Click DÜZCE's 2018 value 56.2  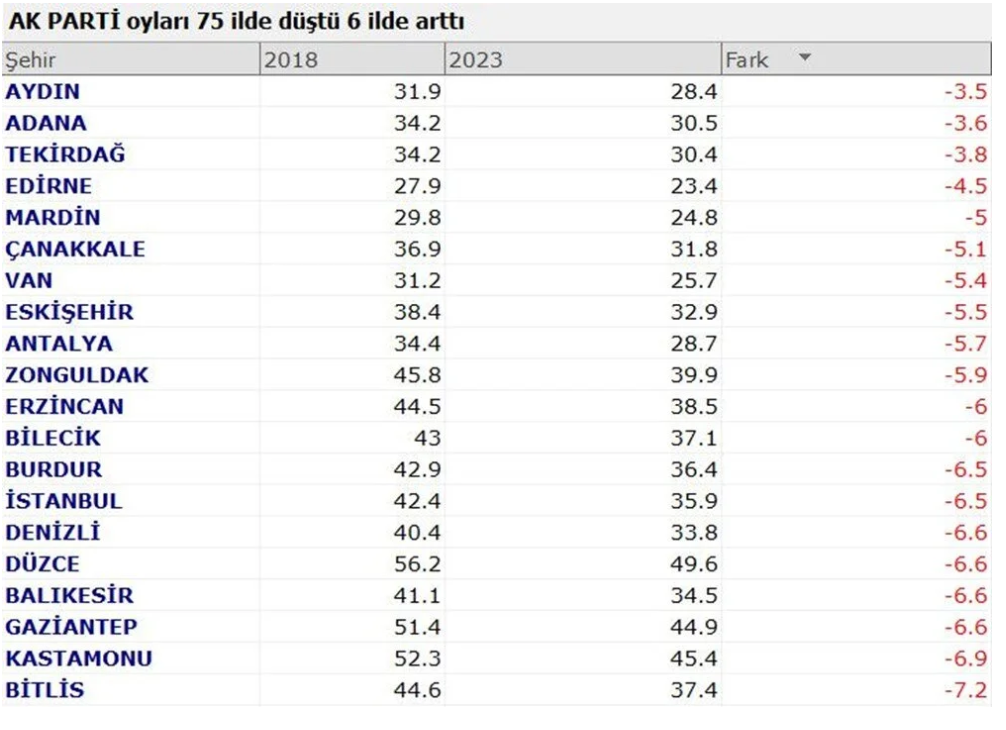coord(421,564)
